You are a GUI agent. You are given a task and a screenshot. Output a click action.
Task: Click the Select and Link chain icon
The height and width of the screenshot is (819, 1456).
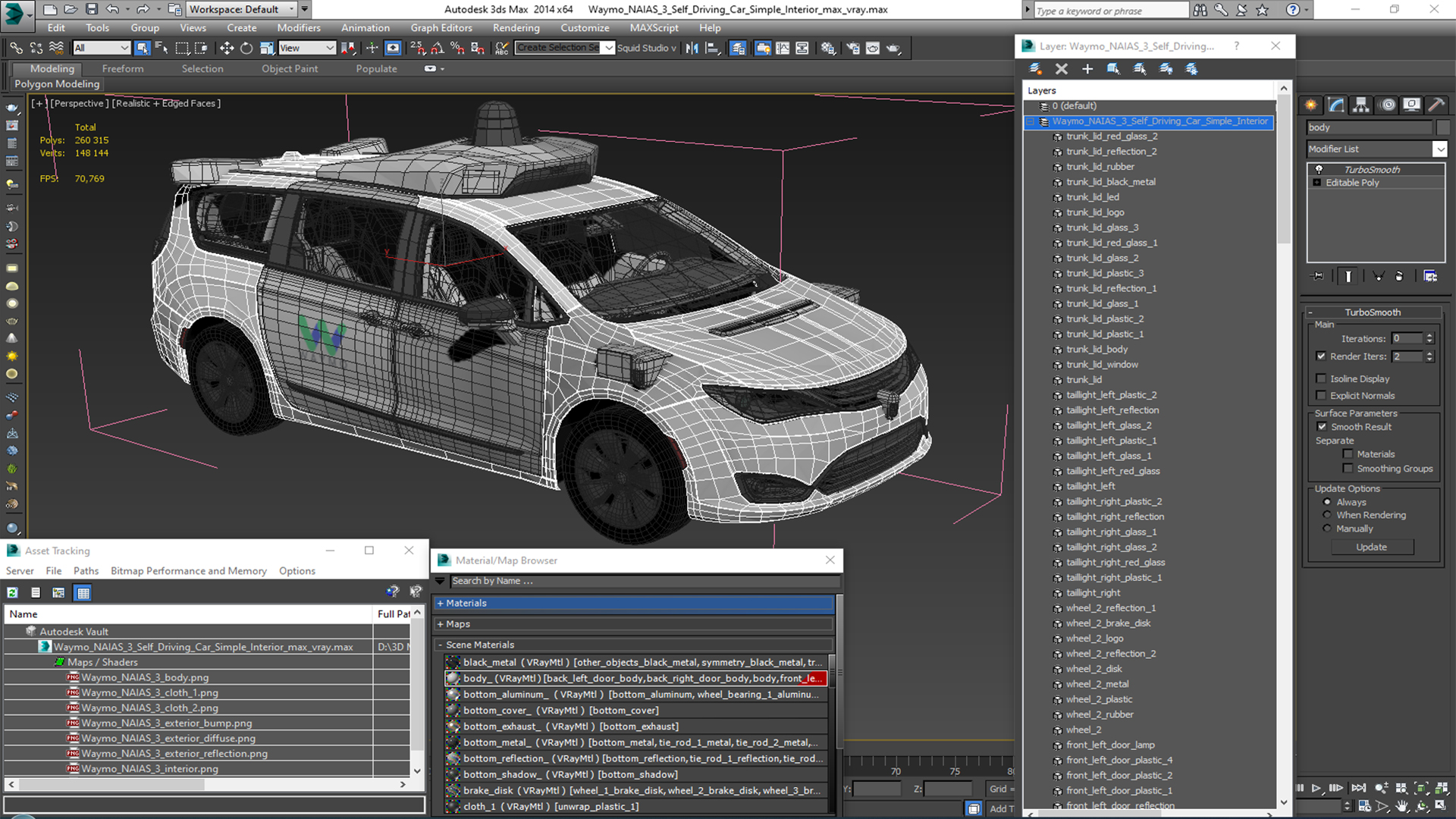point(16,48)
